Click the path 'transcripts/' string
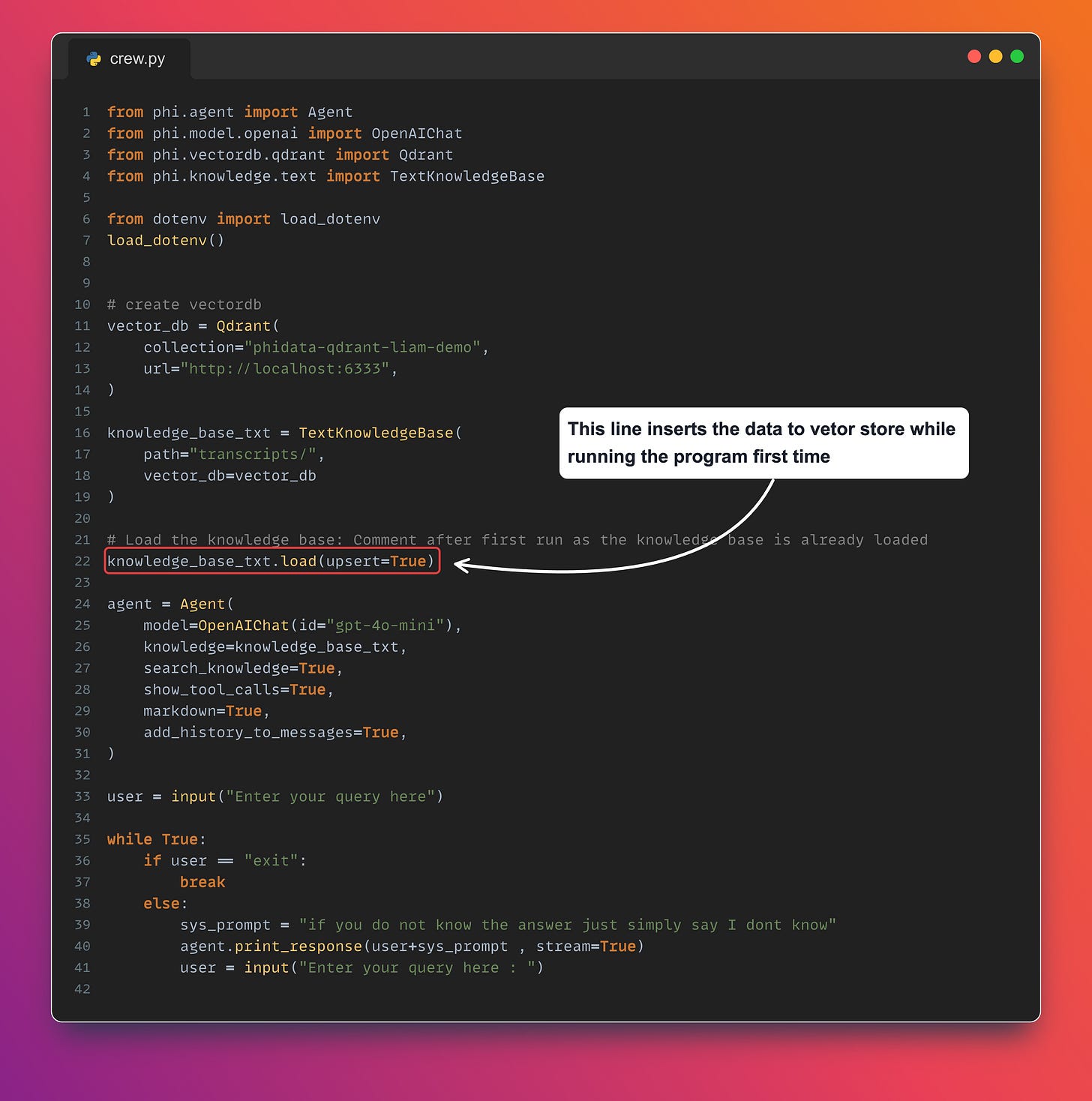 [253, 454]
